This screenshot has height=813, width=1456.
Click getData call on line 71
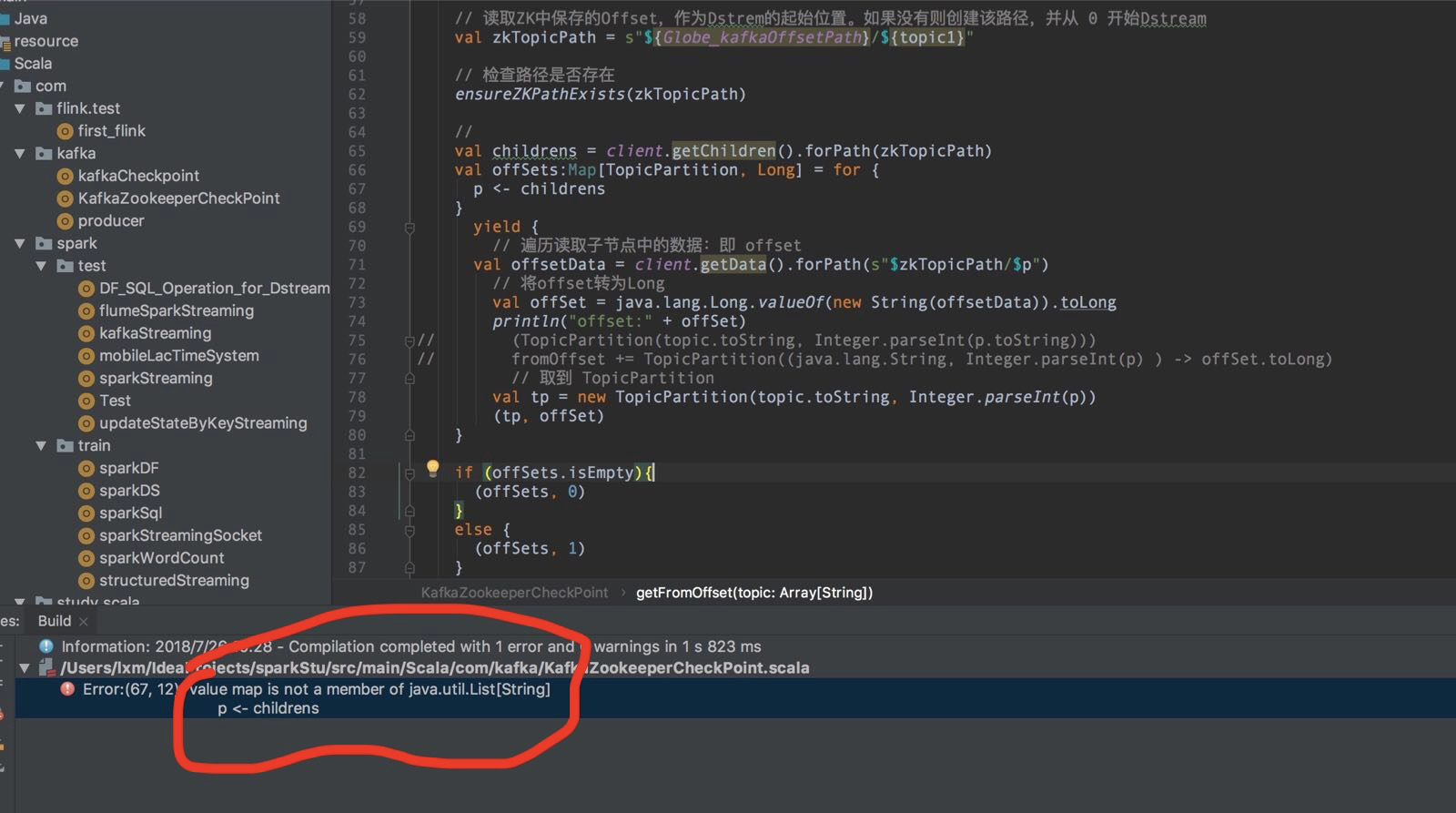733,265
